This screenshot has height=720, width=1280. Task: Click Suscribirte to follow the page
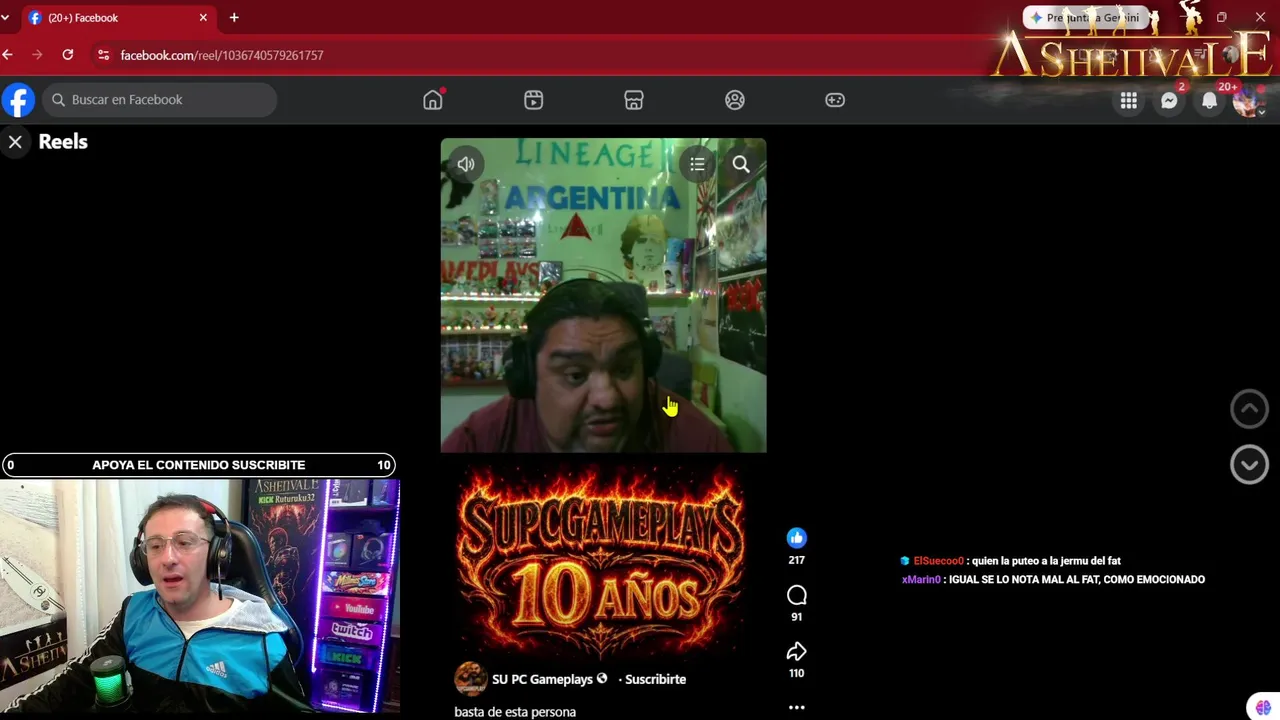click(655, 679)
